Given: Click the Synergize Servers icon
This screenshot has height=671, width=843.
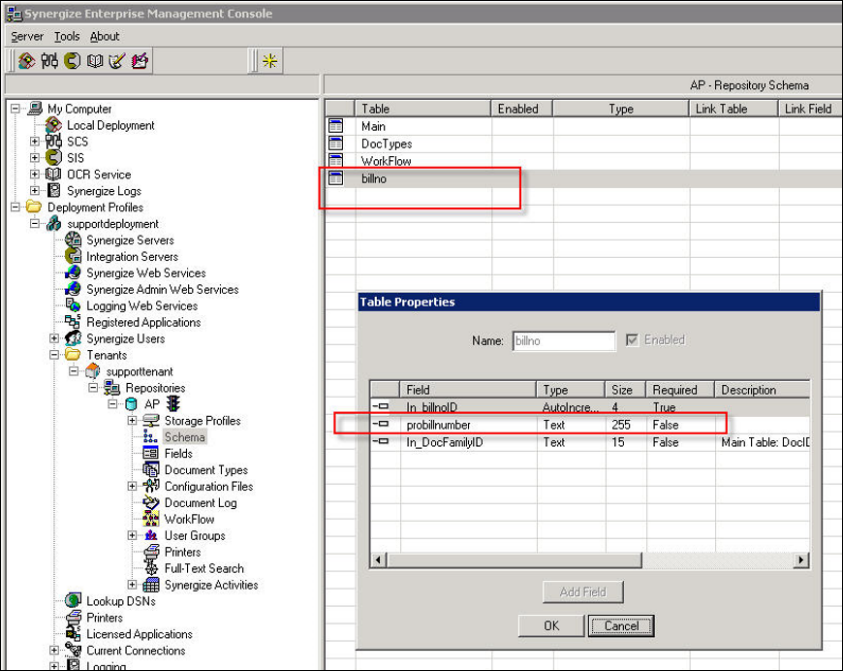Looking at the screenshot, I should click(x=73, y=240).
